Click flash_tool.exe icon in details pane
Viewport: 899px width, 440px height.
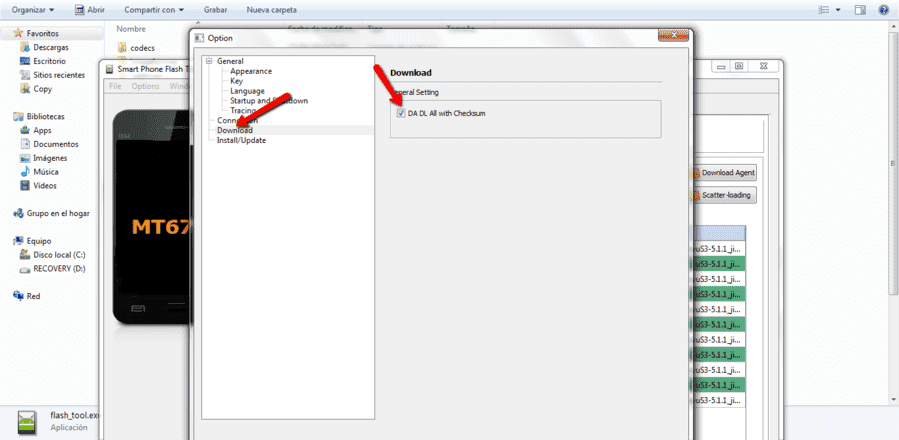28,422
